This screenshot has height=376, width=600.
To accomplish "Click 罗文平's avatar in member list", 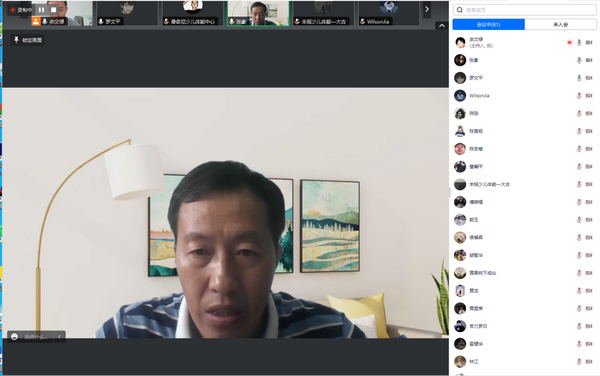I will 460,78.
